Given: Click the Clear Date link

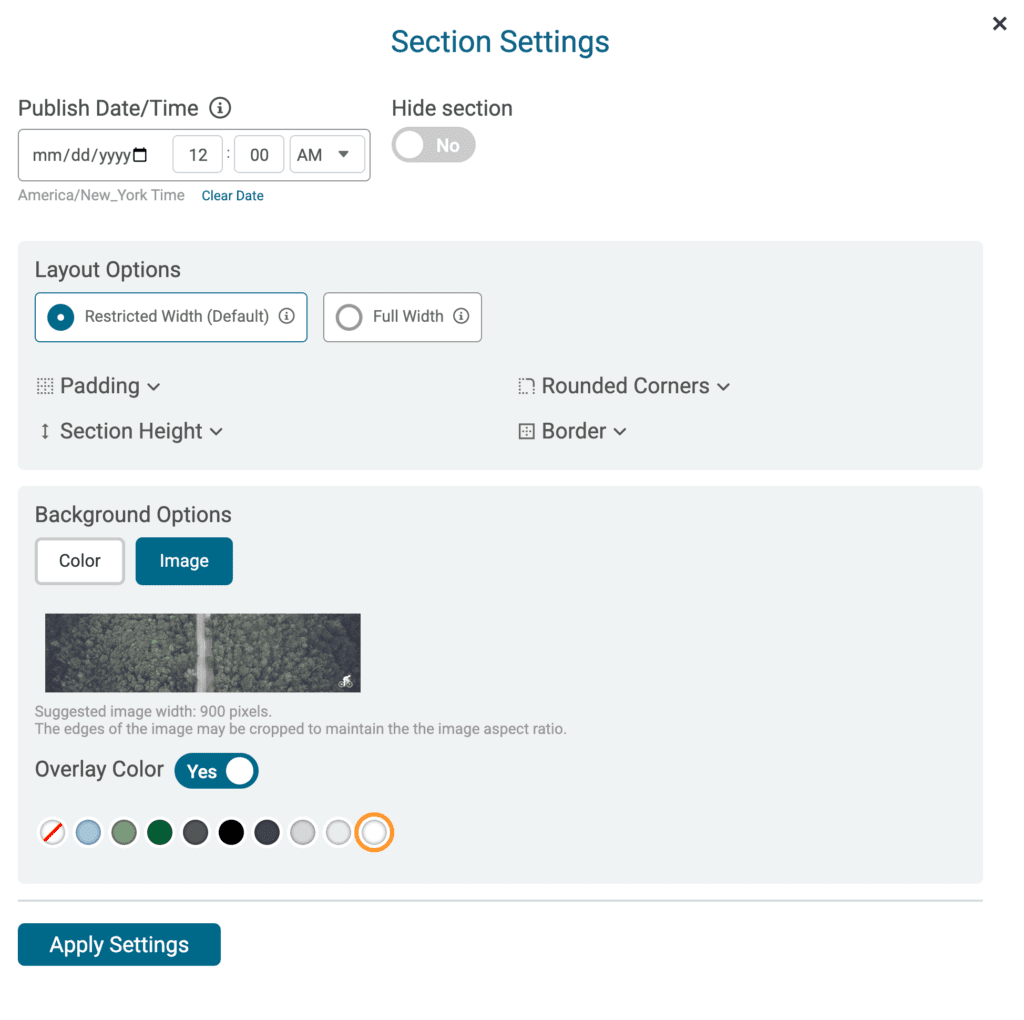Looking at the screenshot, I should [x=232, y=196].
